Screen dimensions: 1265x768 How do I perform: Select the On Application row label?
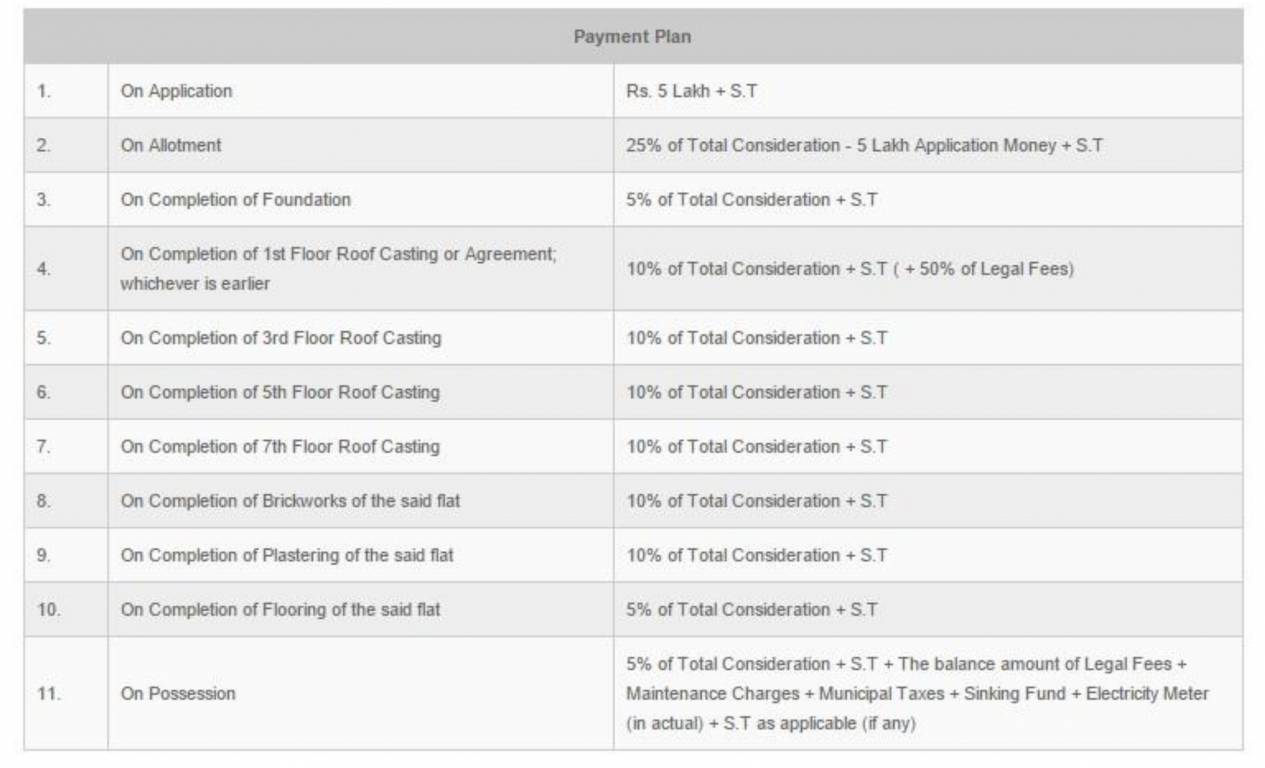176,91
